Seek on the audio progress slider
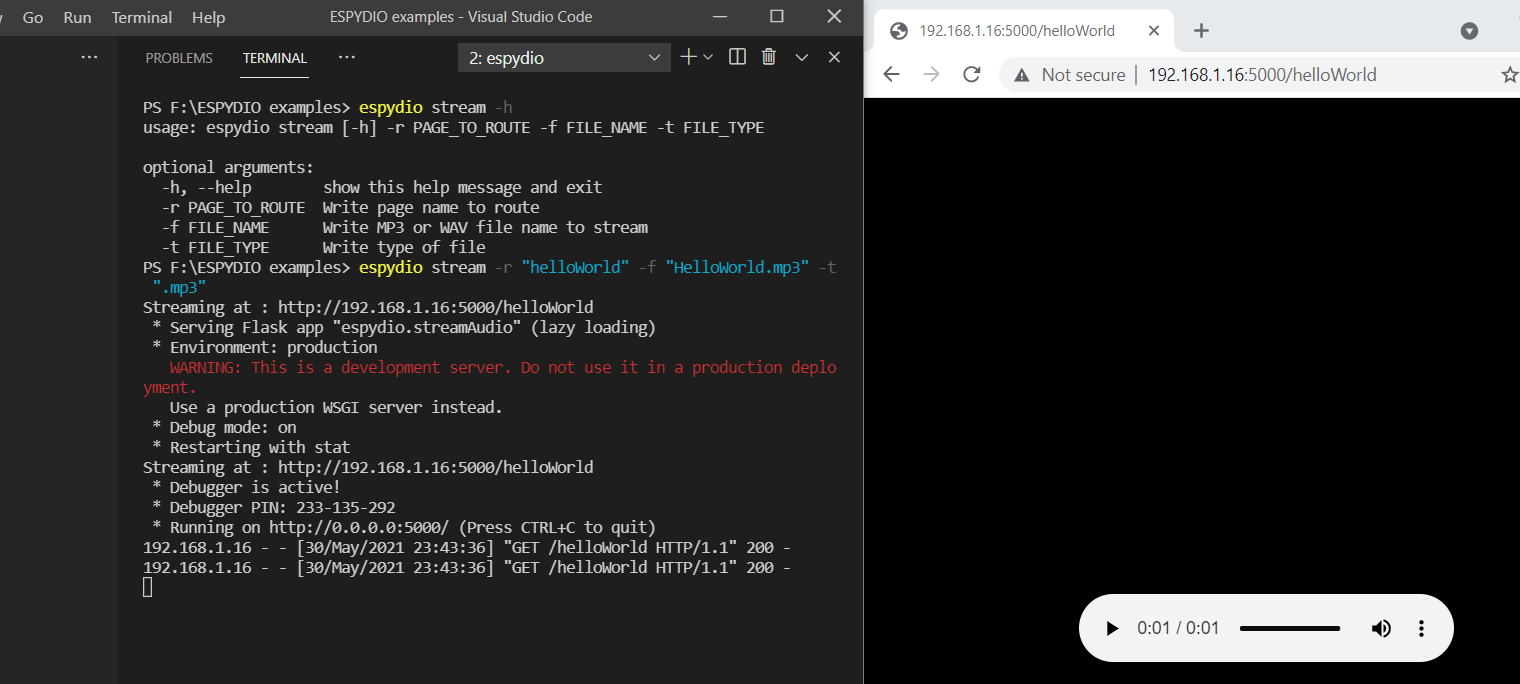The height and width of the screenshot is (684, 1520). pos(1290,629)
